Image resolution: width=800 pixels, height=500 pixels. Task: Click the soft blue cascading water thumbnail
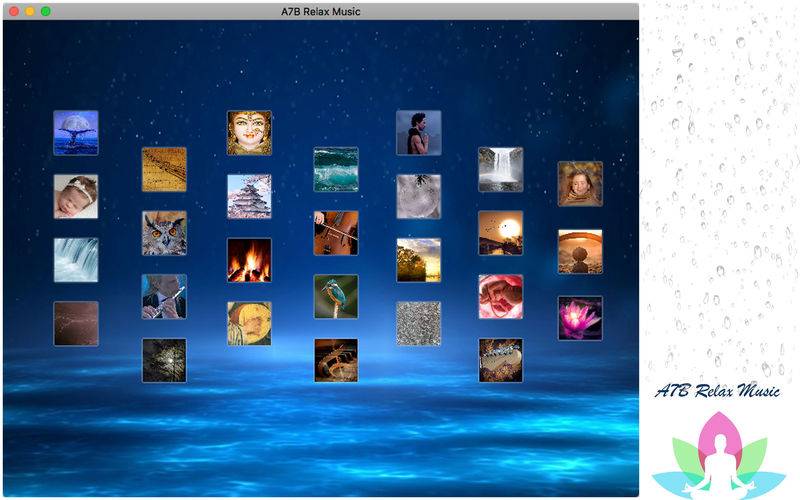76,260
